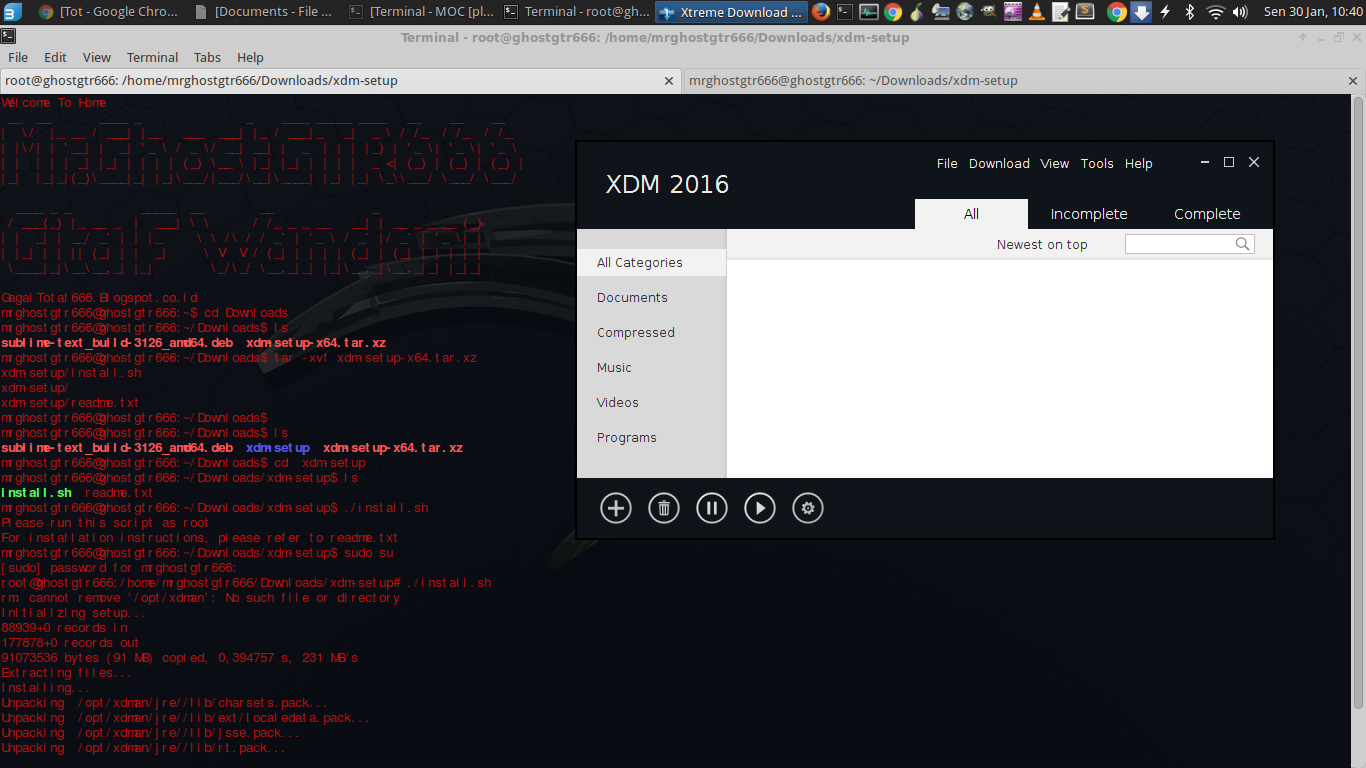The width and height of the screenshot is (1366, 768).
Task: Switch to Tot - Google Chrome taskbar window
Action: (x=109, y=12)
